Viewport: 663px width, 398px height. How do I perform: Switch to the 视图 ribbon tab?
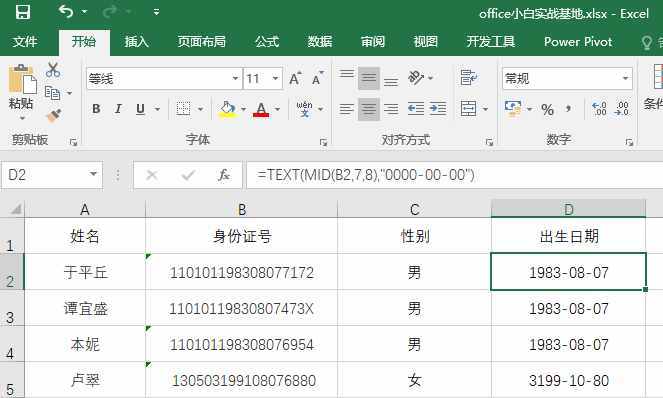(x=425, y=41)
